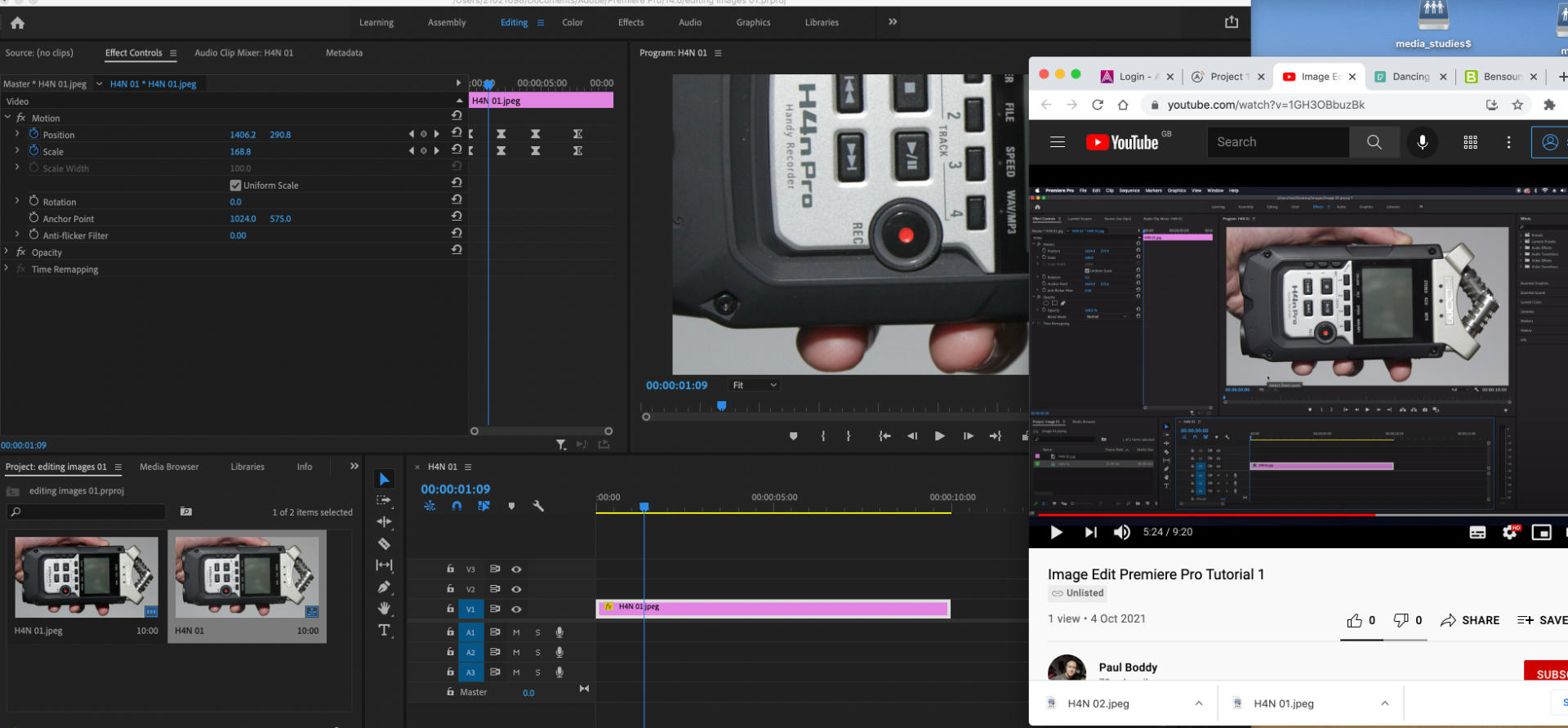
Task: Click the Program monitor blue playhead marker
Action: coord(721,405)
